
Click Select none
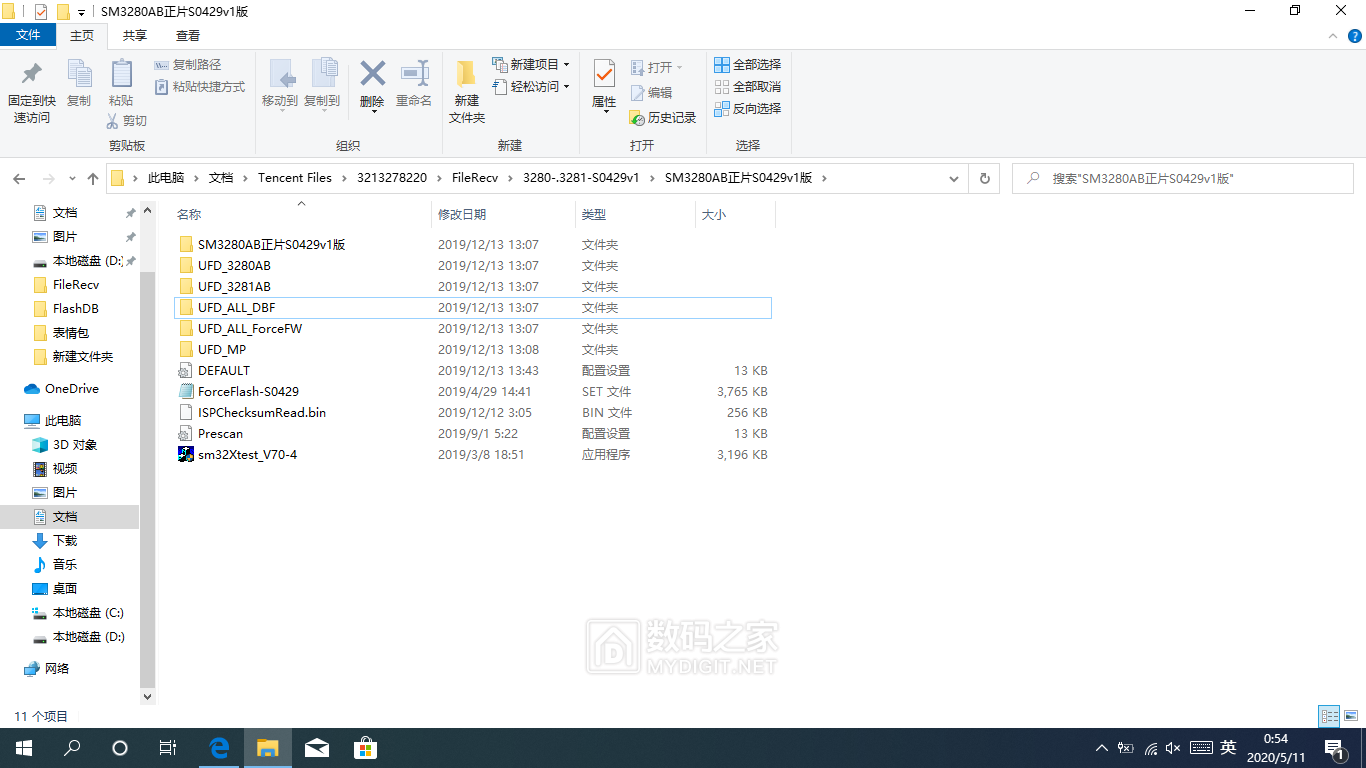click(747, 87)
